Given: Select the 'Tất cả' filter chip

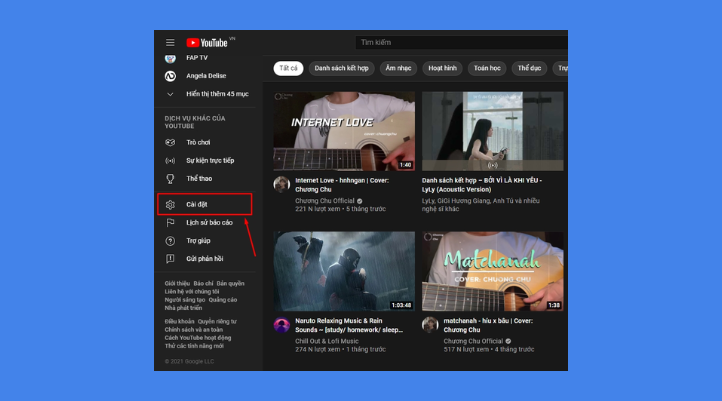Looking at the screenshot, I should click(288, 68).
